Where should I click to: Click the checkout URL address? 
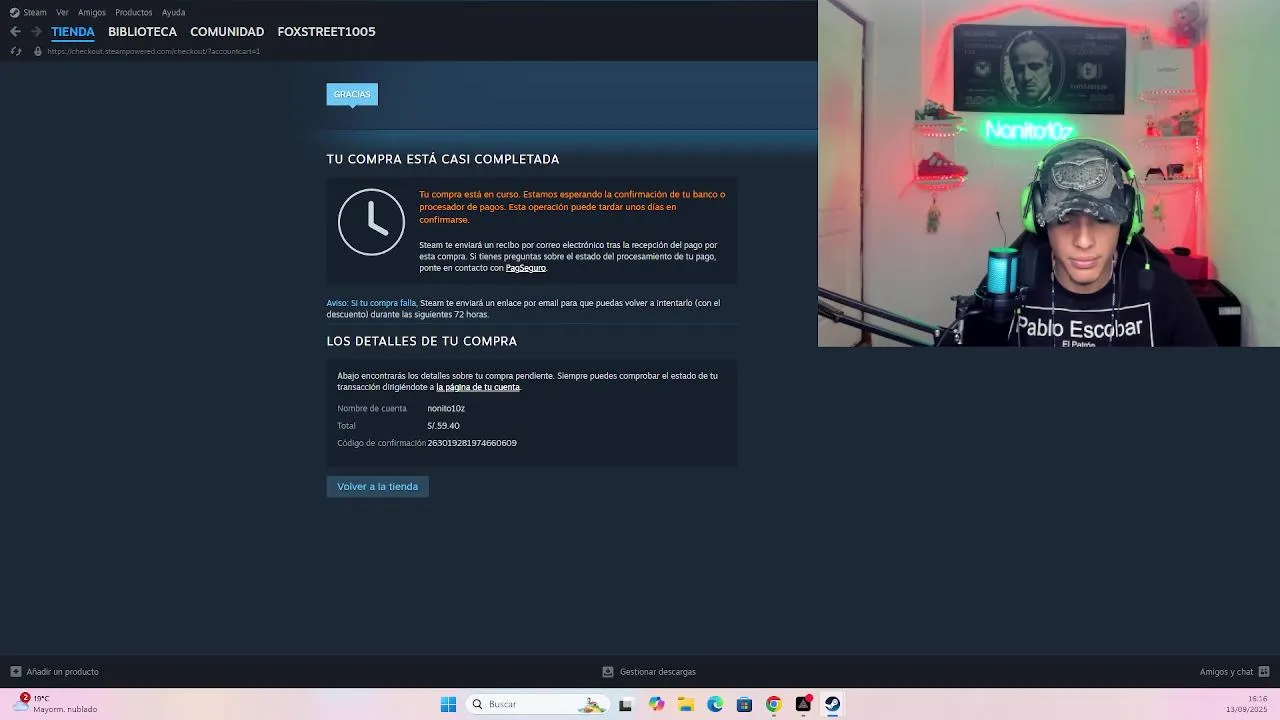[153, 51]
